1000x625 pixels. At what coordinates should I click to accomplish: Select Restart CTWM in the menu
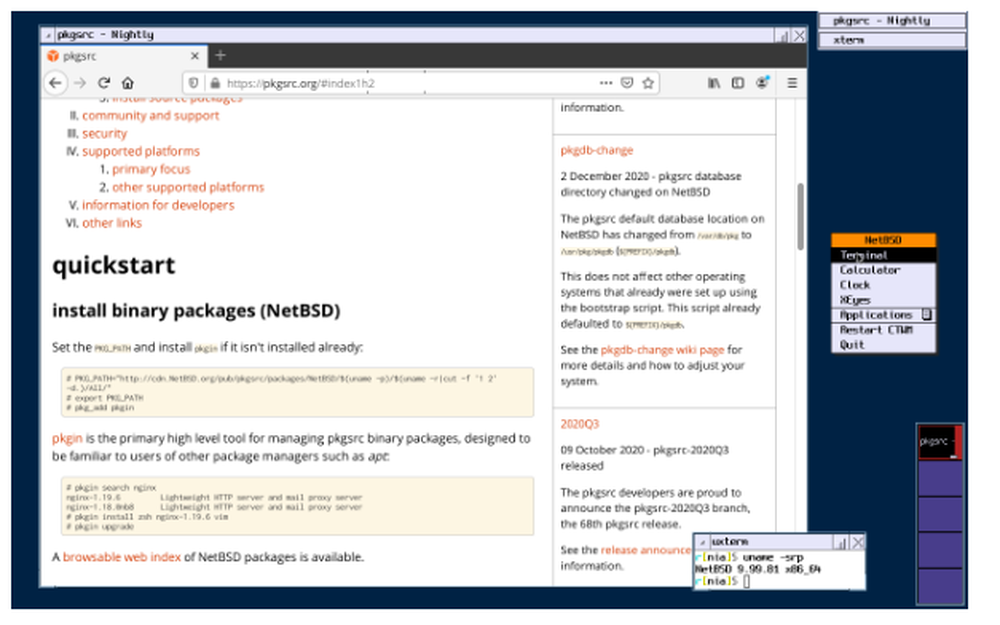pos(883,330)
